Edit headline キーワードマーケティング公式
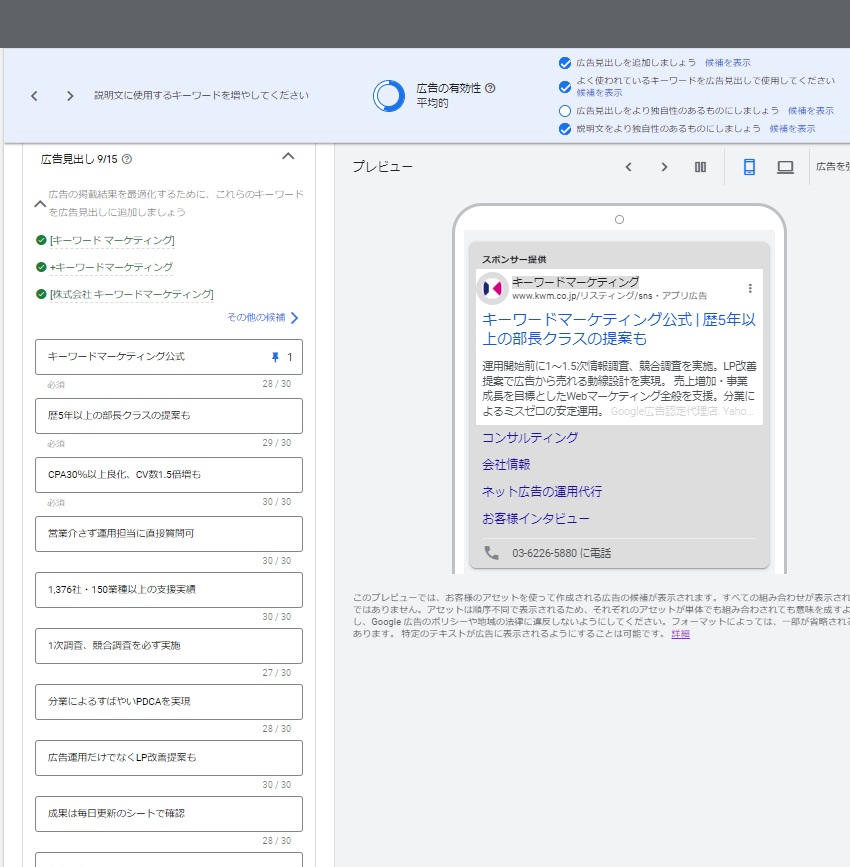850x867 pixels. tap(169, 357)
